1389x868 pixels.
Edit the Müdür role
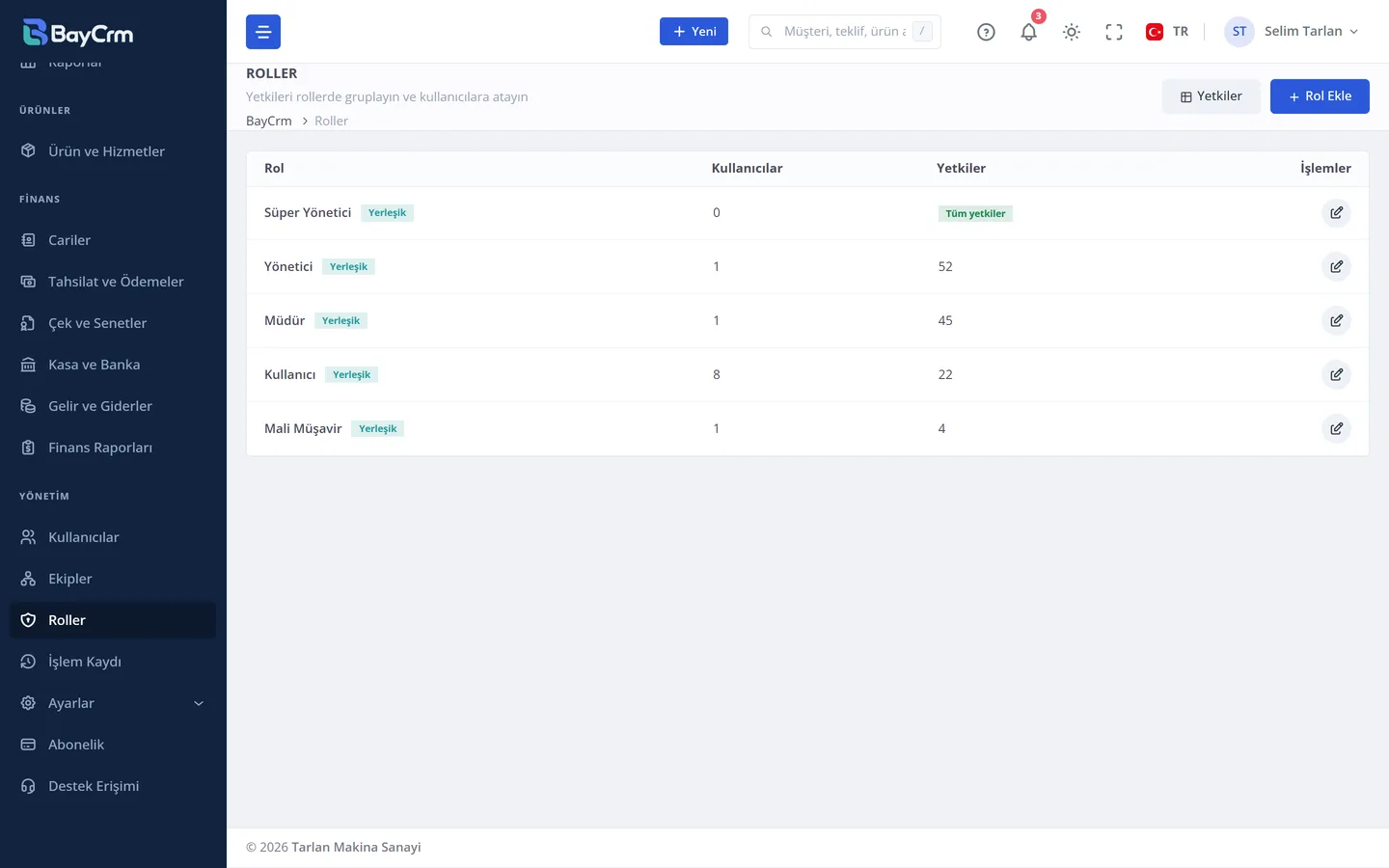point(1336,321)
